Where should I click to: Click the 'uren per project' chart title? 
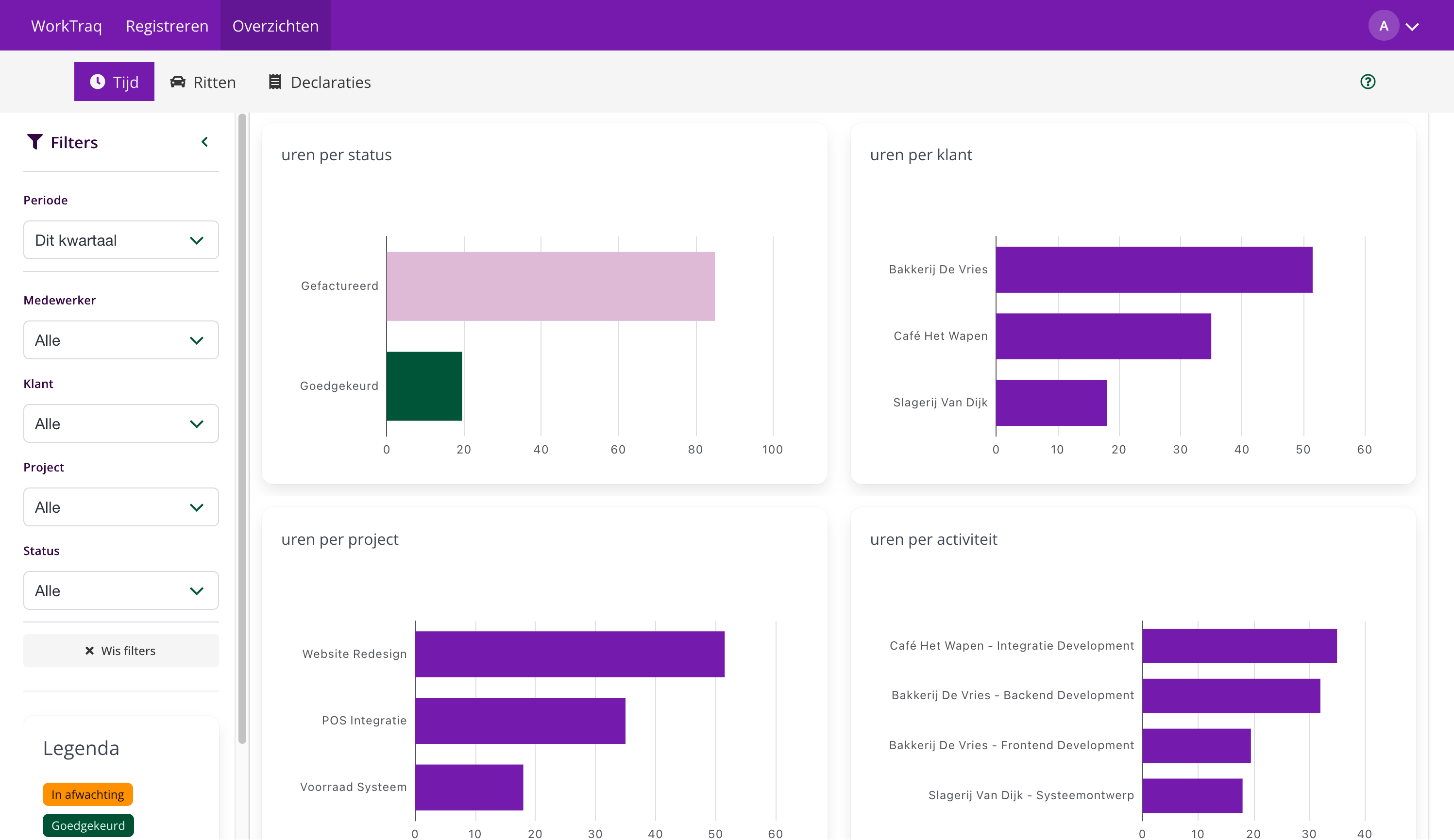click(340, 540)
